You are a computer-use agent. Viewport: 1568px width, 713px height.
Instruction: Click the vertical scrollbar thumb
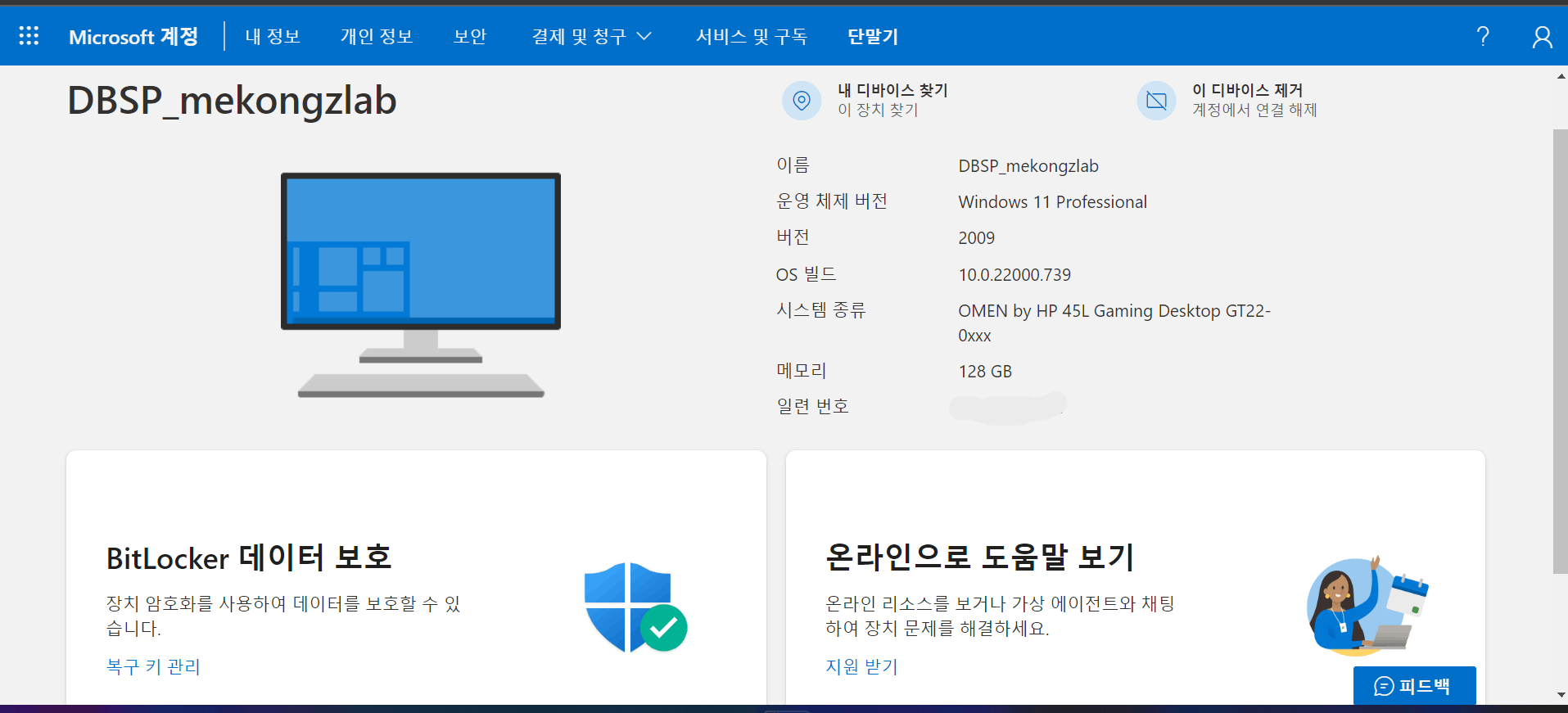click(x=1561, y=351)
